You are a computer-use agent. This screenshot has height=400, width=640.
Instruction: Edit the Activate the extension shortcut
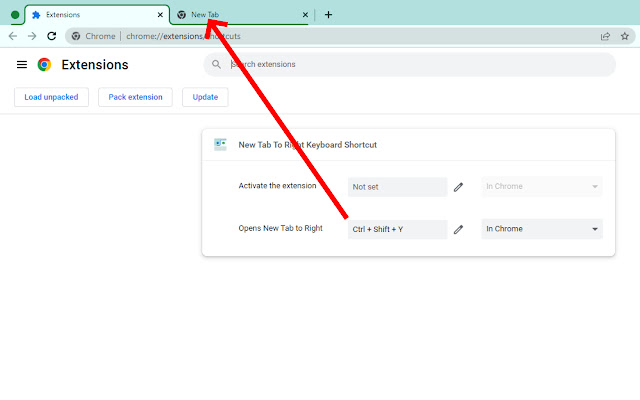point(458,187)
